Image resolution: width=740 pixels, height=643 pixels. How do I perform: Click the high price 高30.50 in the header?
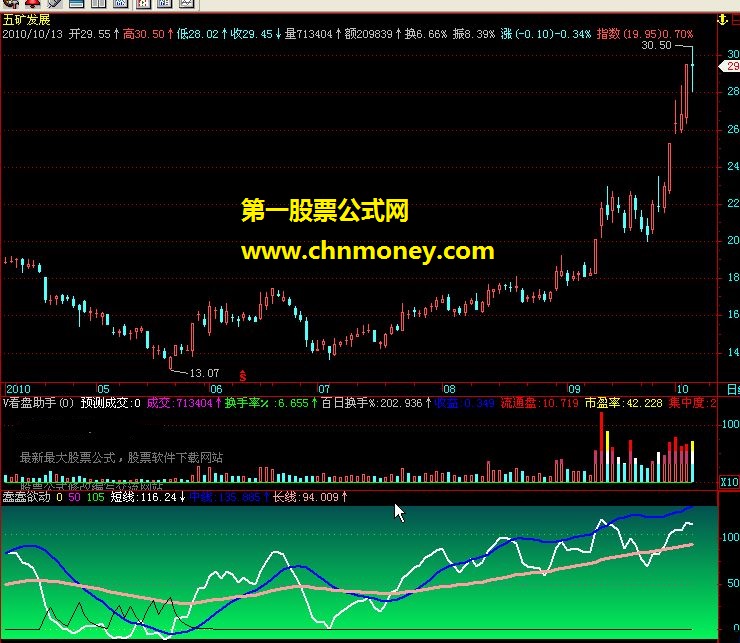[x=143, y=34]
